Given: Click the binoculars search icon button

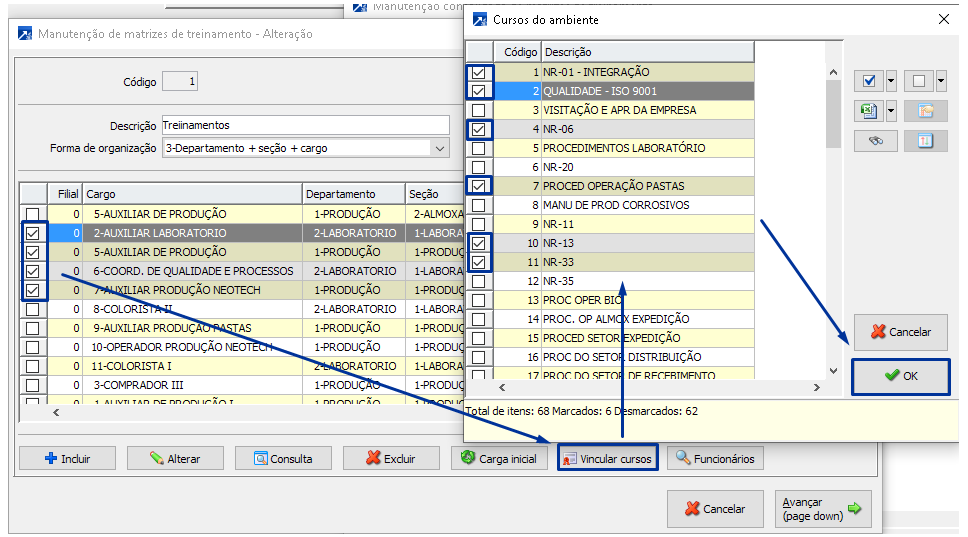Looking at the screenshot, I should 875,141.
